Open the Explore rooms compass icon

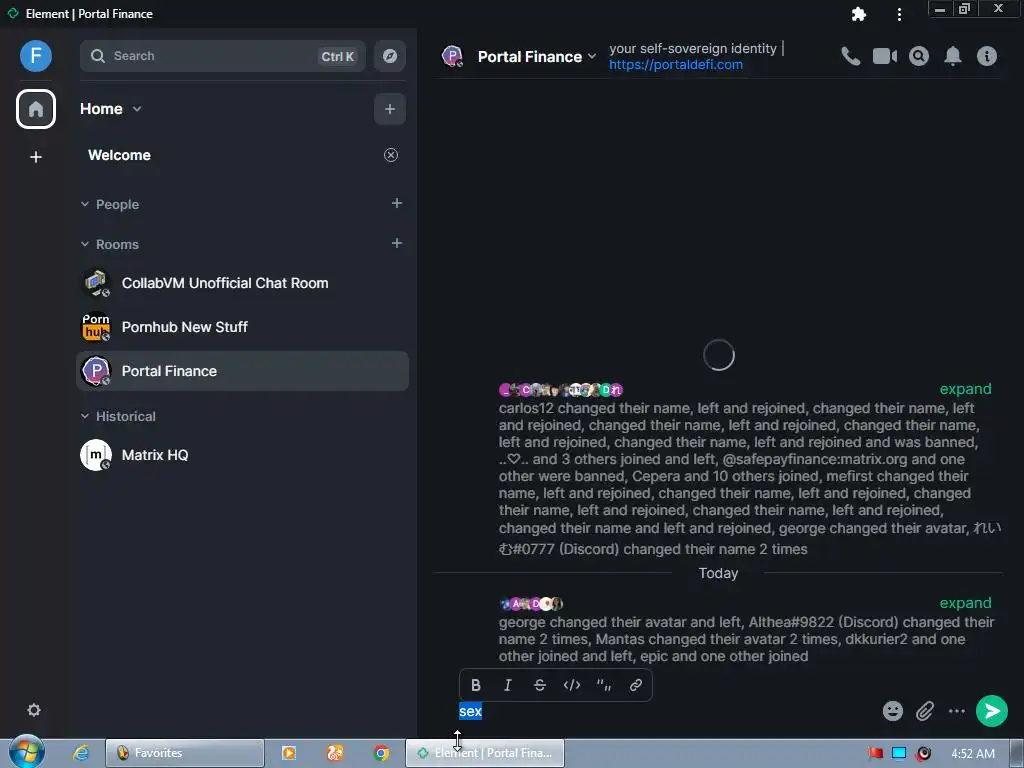coord(390,56)
